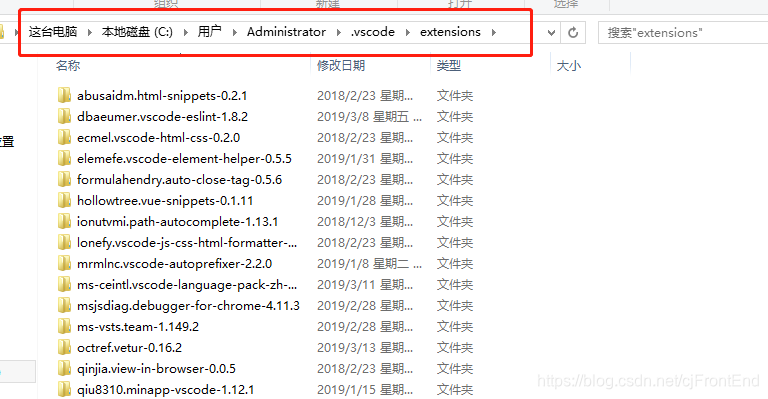Click 文件夹 type cell of octref.vetur-0.16.2
The height and width of the screenshot is (399, 768).
pyautogui.click(x=455, y=348)
